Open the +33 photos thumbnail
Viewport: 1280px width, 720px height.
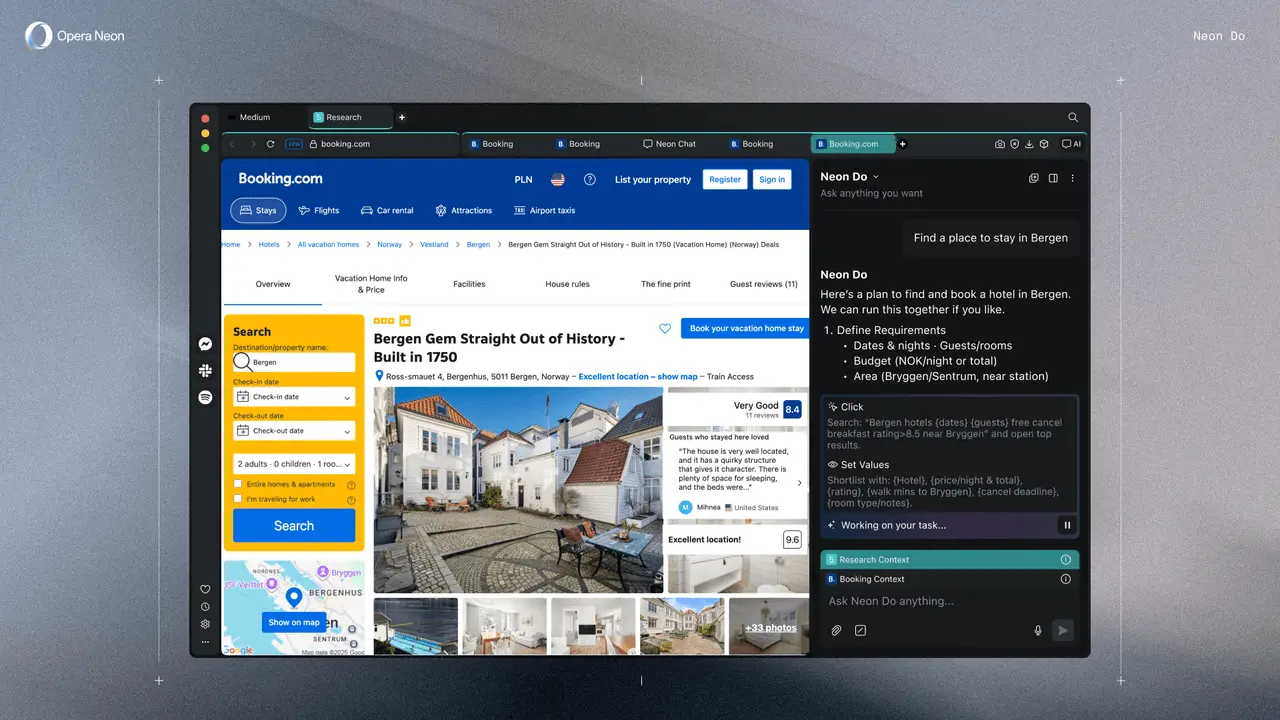pos(769,627)
